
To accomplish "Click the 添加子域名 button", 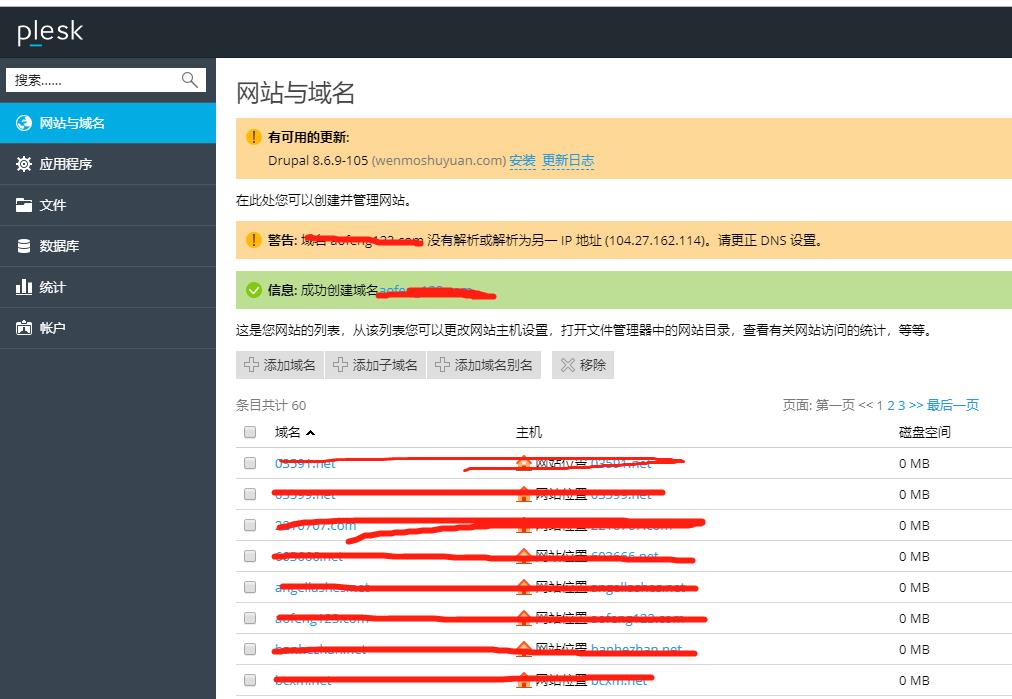I will click(375, 365).
